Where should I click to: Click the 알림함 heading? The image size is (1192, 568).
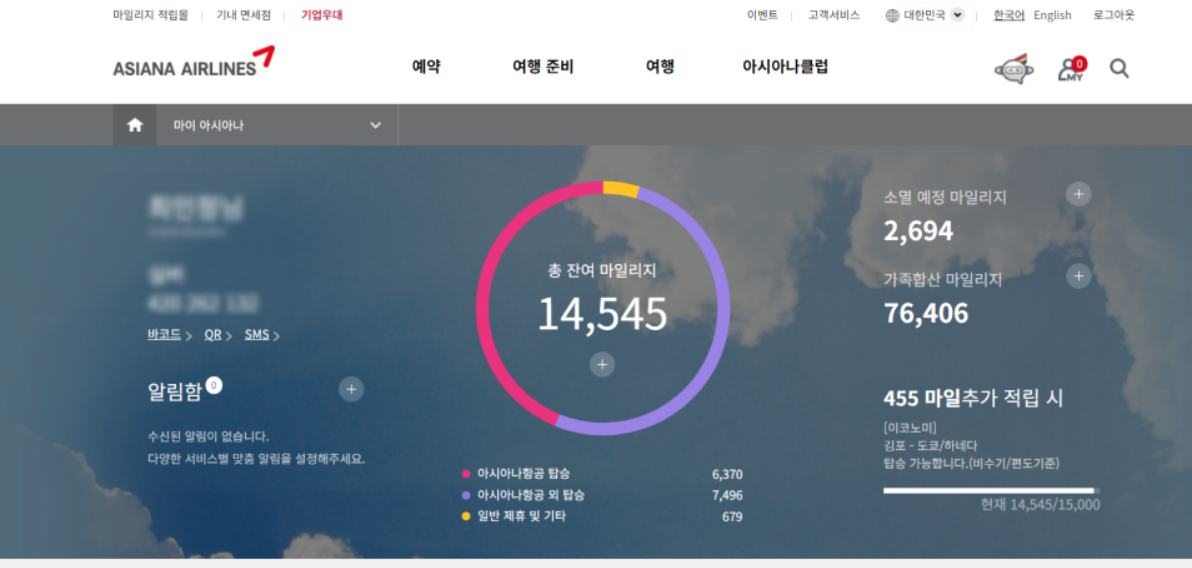175,391
